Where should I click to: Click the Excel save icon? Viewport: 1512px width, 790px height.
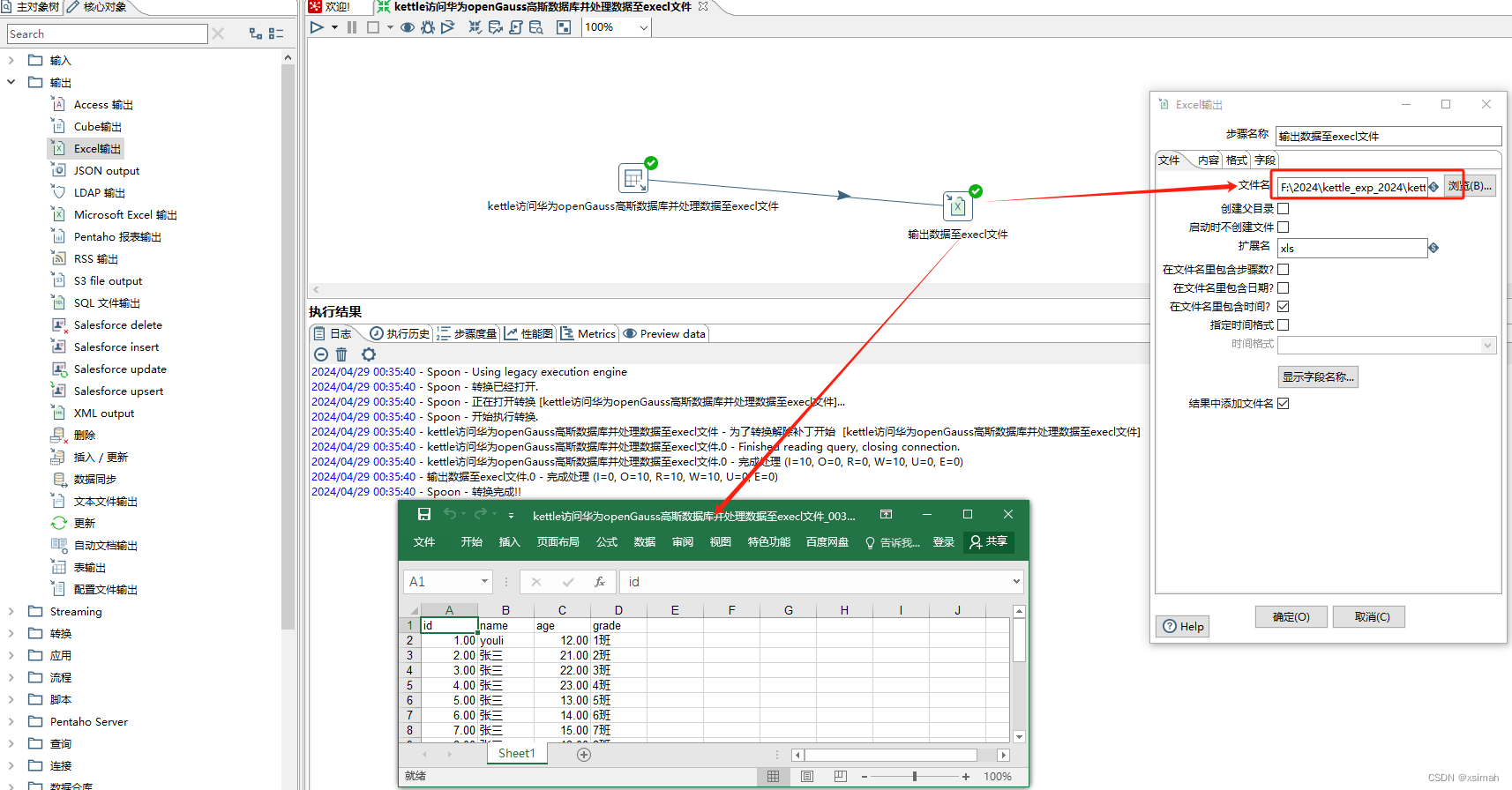[x=424, y=514]
